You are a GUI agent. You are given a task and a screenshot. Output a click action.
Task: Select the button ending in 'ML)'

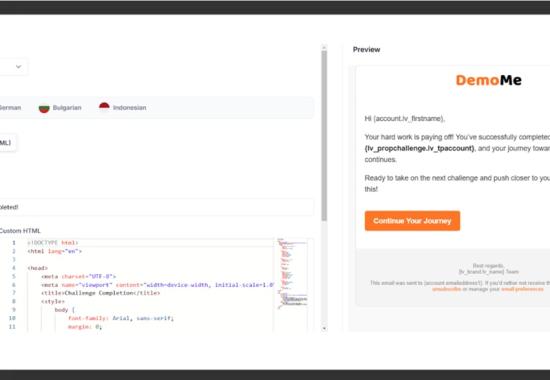[8, 142]
